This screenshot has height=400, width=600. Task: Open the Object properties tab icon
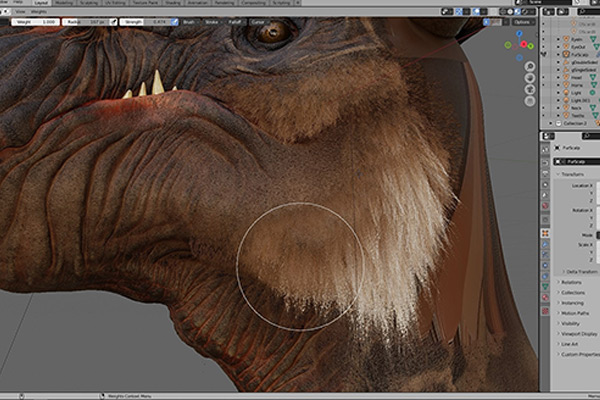click(x=545, y=233)
